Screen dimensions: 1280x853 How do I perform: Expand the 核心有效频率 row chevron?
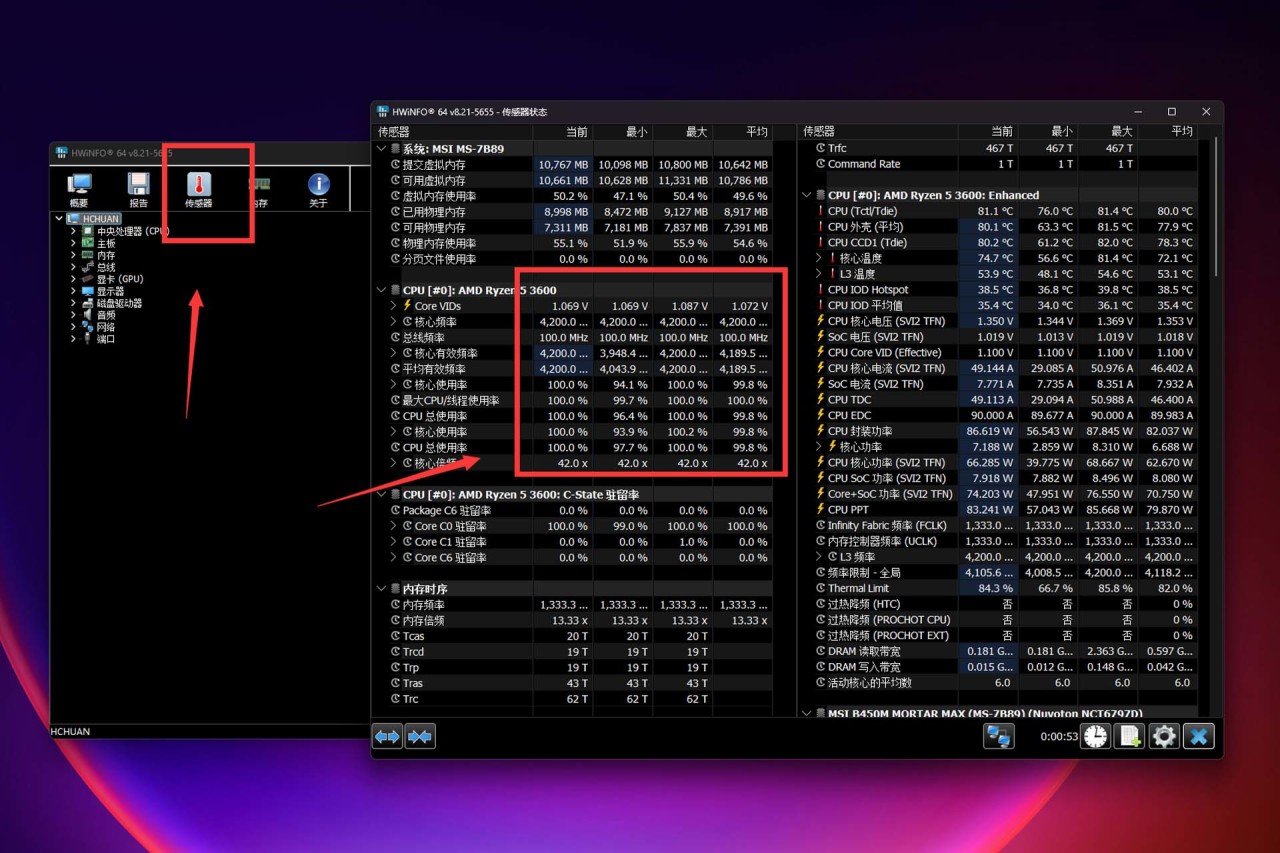click(x=393, y=353)
